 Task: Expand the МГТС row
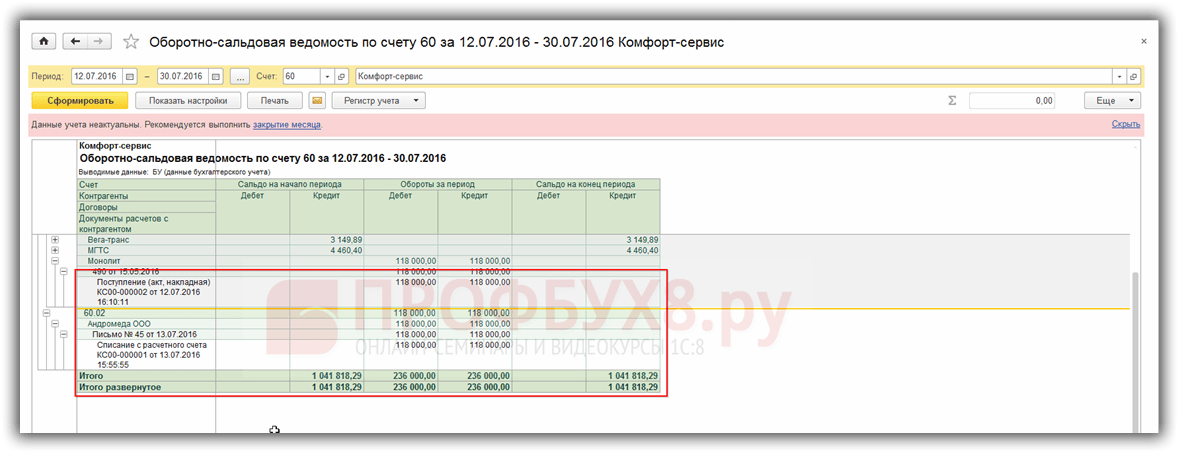55,251
